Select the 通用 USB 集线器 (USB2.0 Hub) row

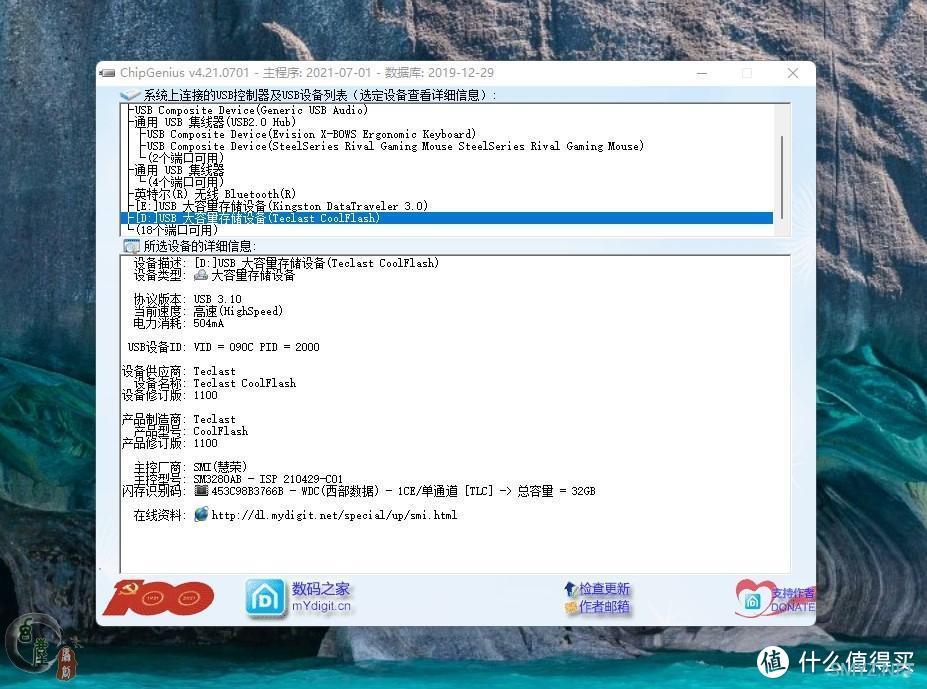[215, 122]
